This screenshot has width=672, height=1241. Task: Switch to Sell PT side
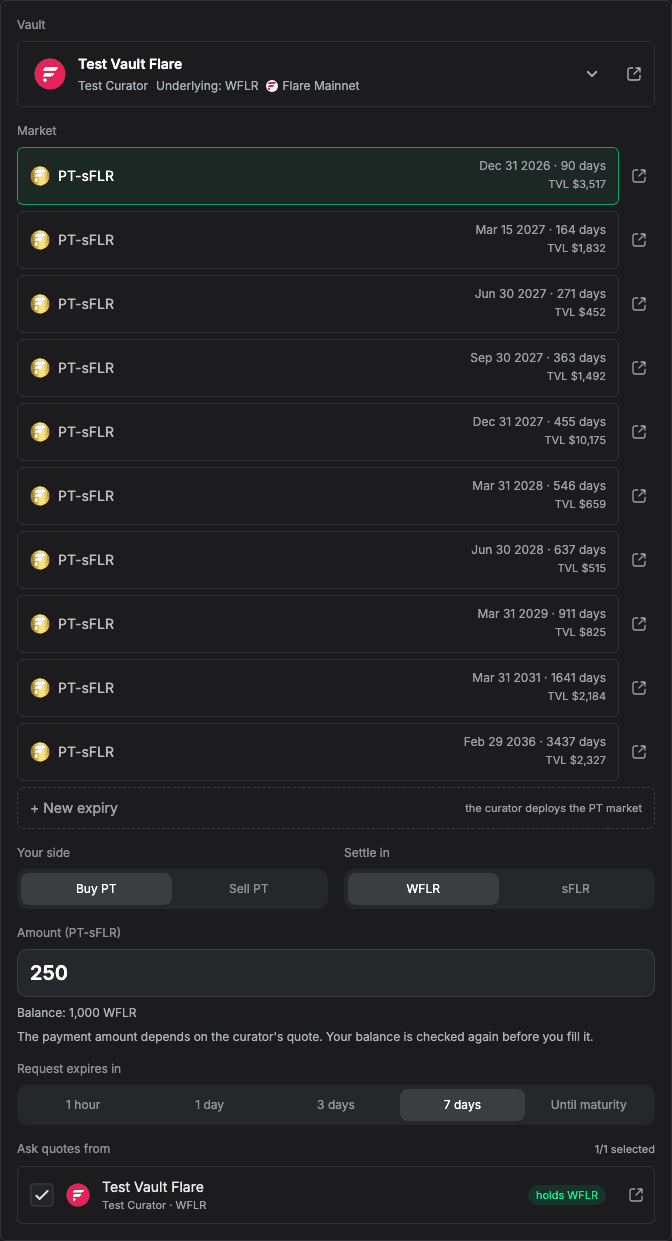tap(248, 889)
